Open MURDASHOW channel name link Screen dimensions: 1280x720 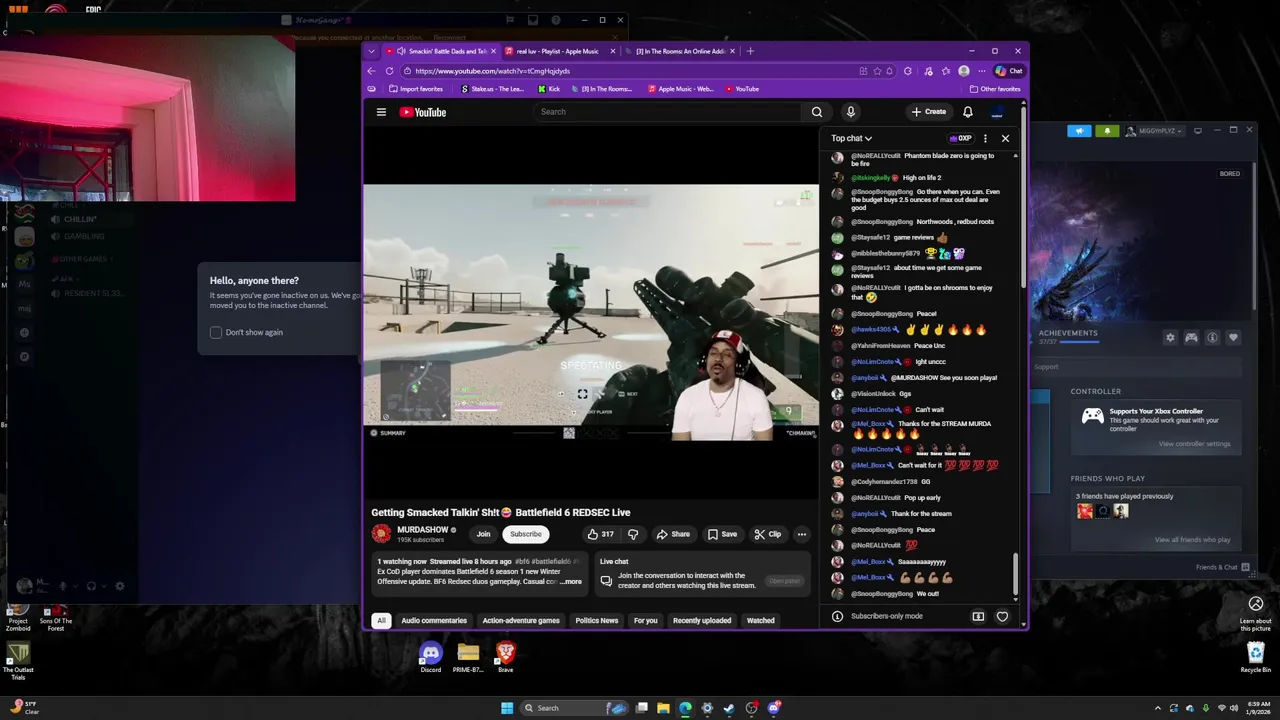coord(422,530)
